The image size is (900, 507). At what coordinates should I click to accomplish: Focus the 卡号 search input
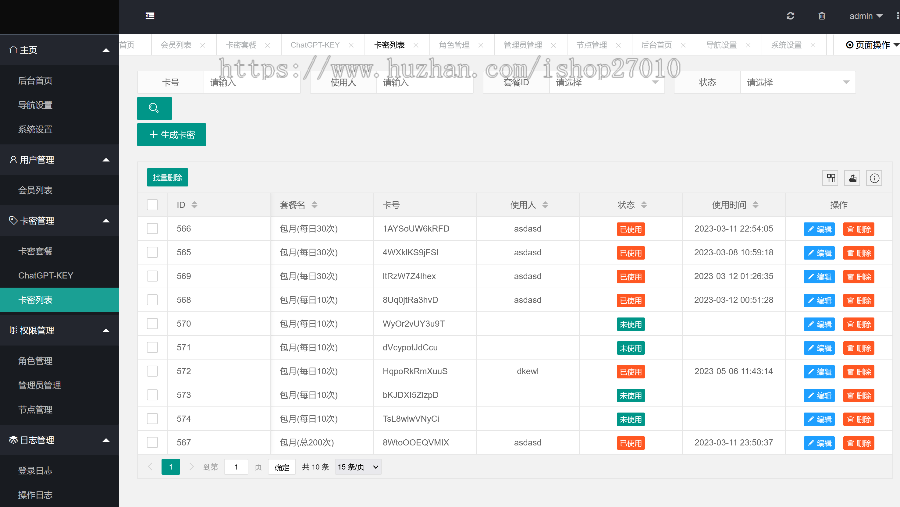tap(251, 82)
